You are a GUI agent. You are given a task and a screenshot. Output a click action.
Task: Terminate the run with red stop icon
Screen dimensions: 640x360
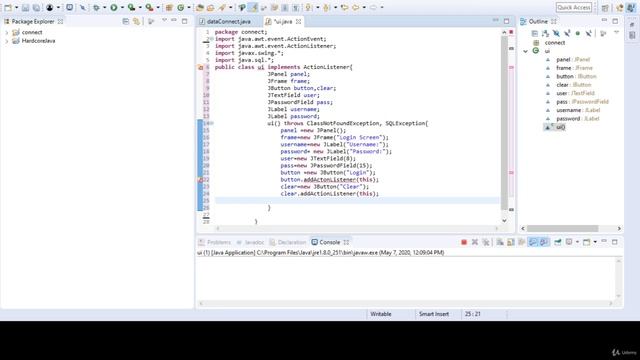pyautogui.click(x=464, y=242)
